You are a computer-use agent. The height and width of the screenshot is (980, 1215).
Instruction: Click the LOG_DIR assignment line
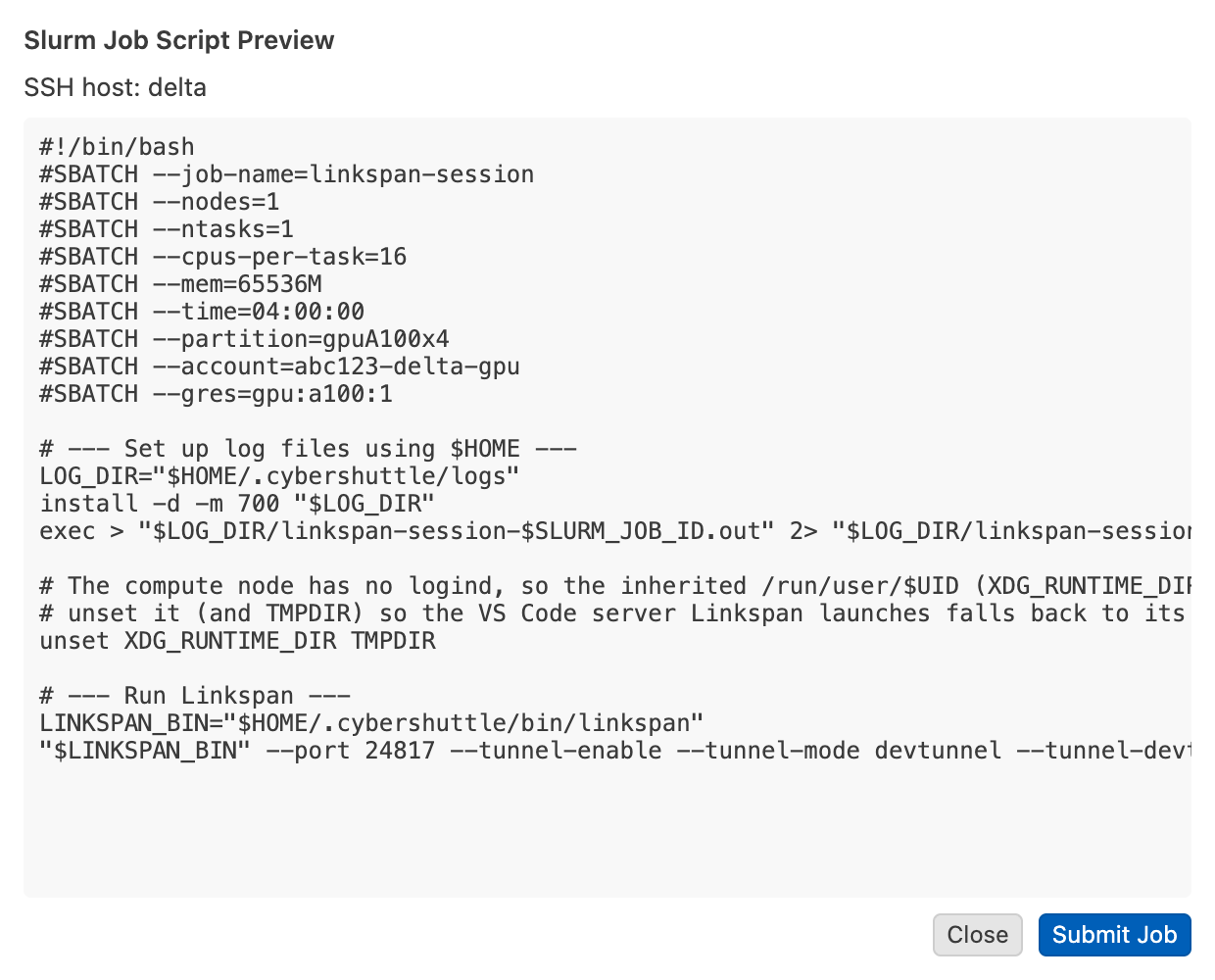(280, 476)
